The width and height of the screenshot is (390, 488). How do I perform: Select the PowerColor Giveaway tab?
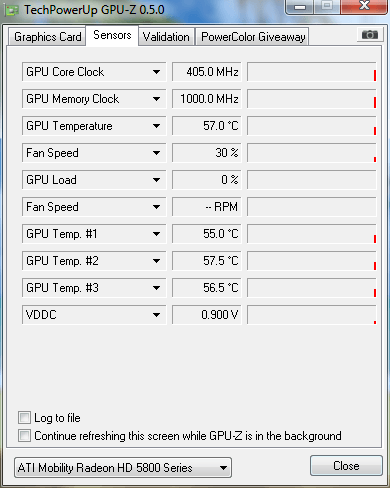pos(253,37)
